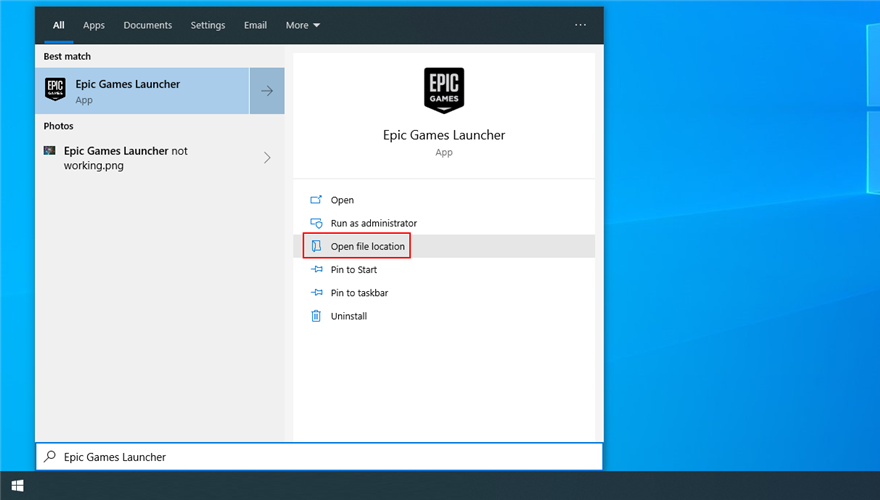Screen dimensions: 880x500
Task: Switch to the Apps search tab
Action: 94,25
